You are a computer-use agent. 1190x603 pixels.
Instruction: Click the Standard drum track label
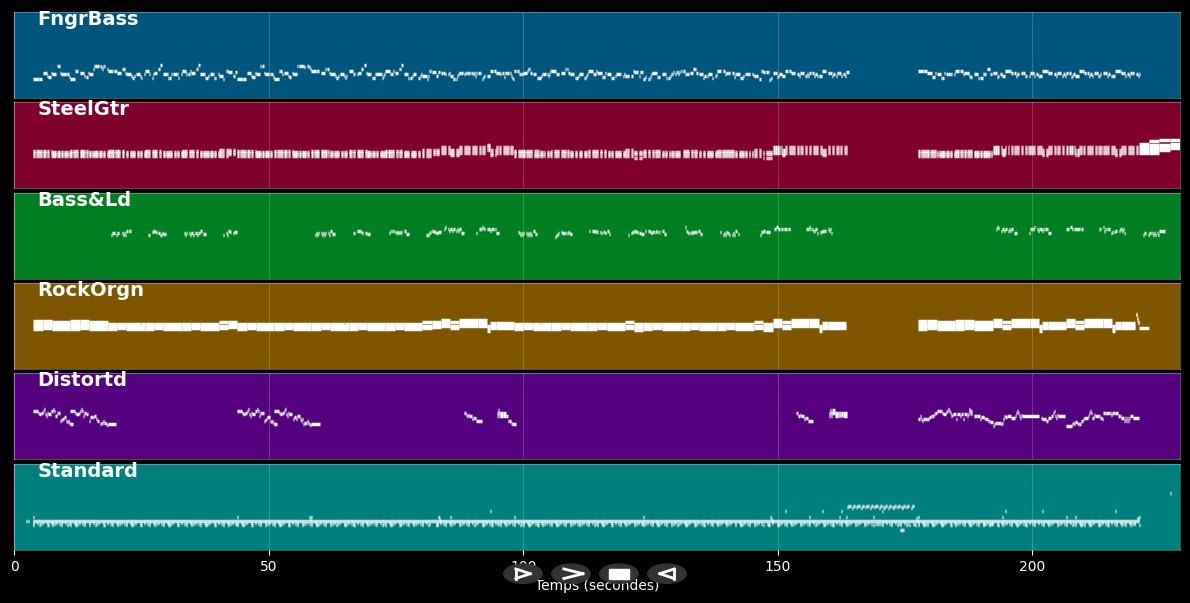[x=88, y=471]
